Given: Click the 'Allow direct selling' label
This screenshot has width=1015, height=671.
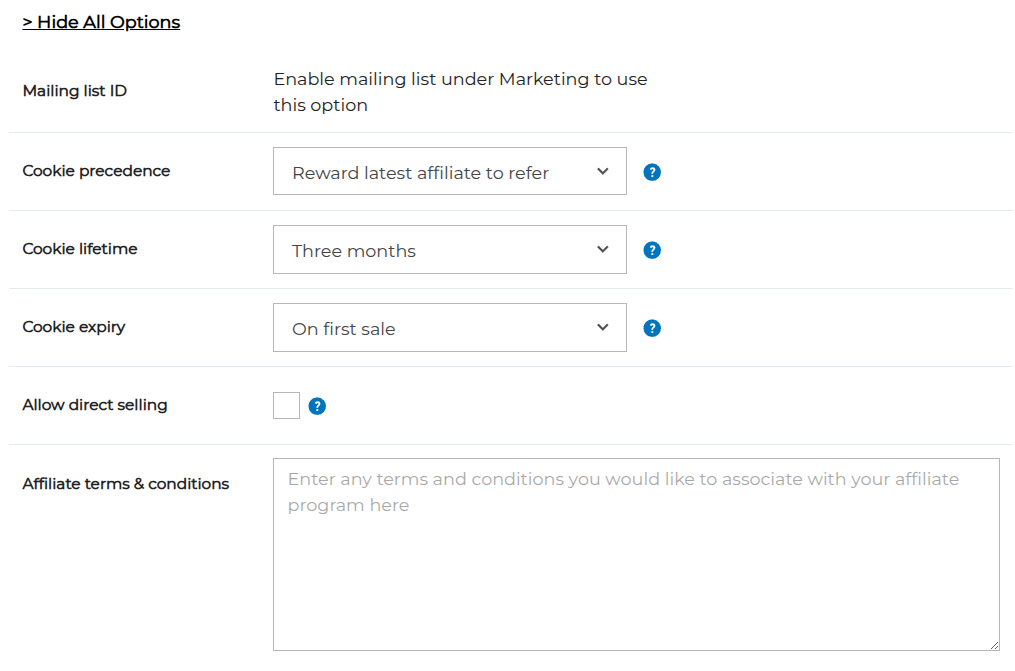Looking at the screenshot, I should point(95,405).
